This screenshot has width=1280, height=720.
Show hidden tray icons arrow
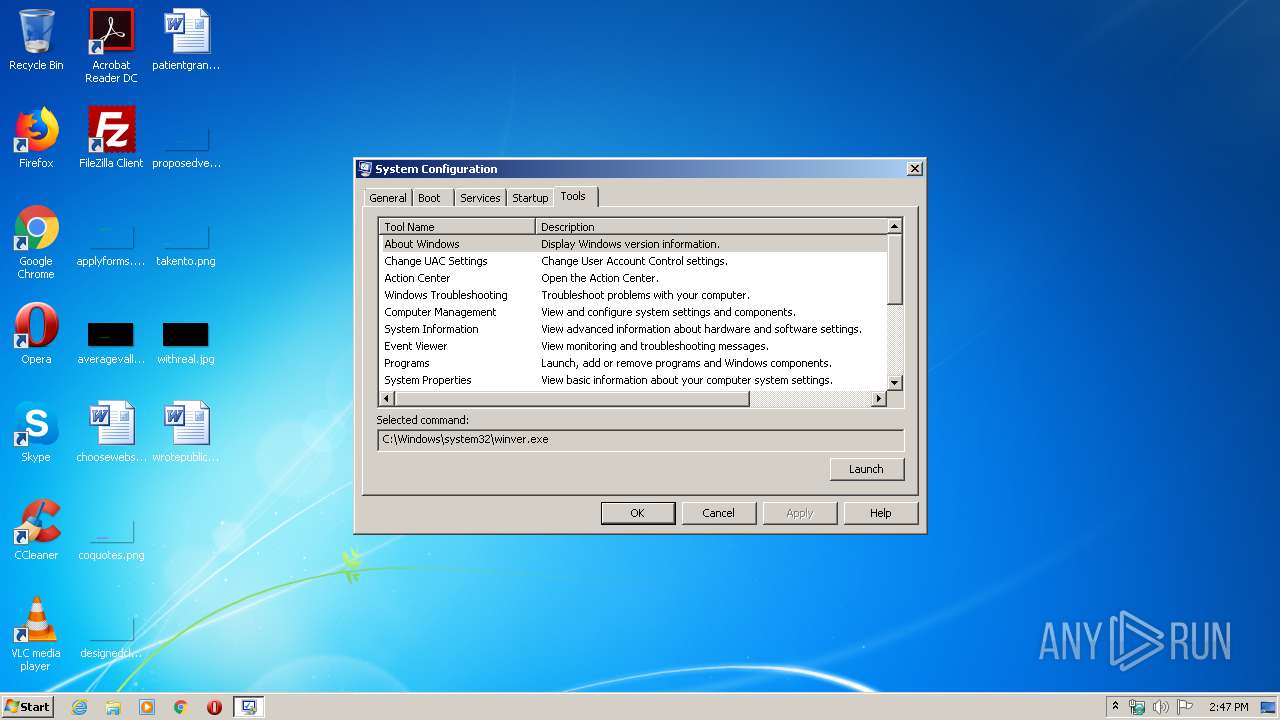pyautogui.click(x=1115, y=707)
